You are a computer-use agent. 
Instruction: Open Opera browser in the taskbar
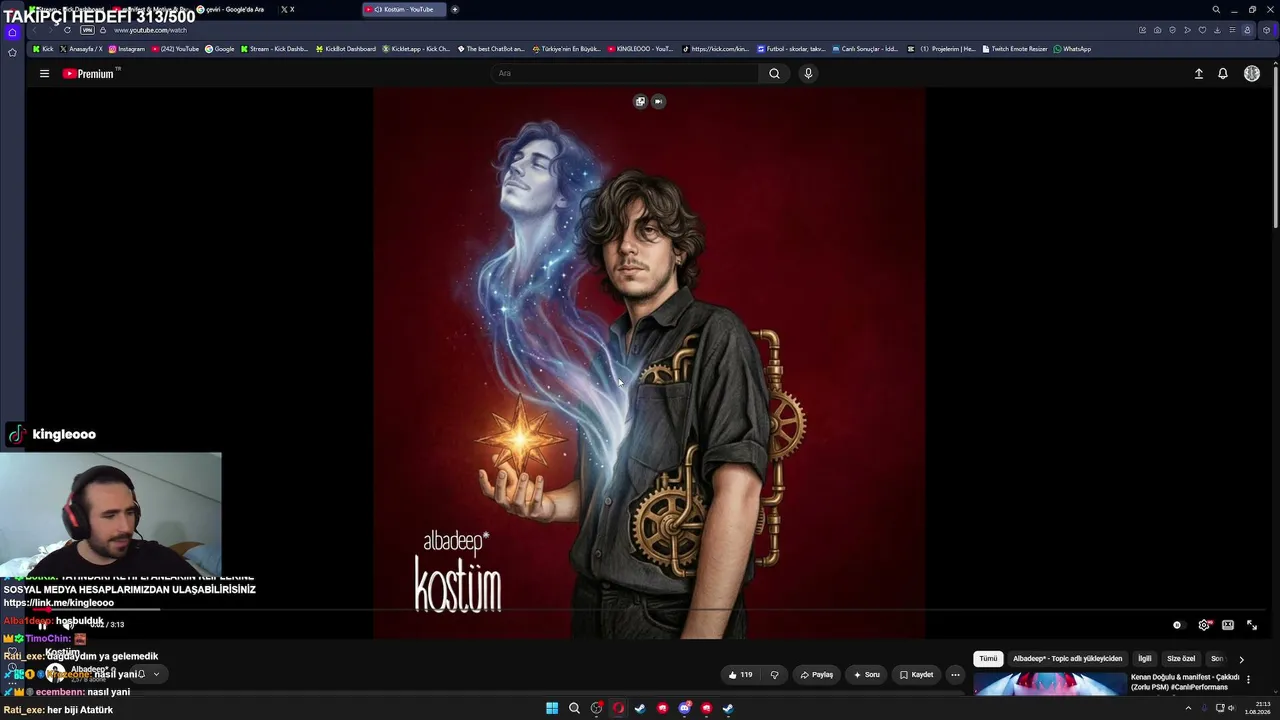click(618, 708)
